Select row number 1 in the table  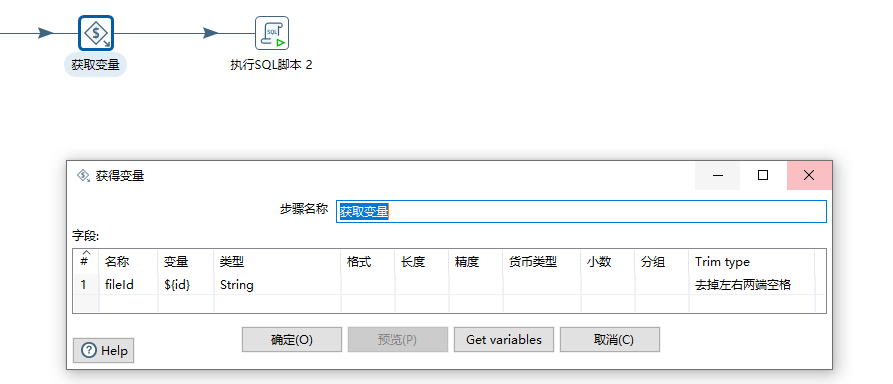[x=85, y=285]
